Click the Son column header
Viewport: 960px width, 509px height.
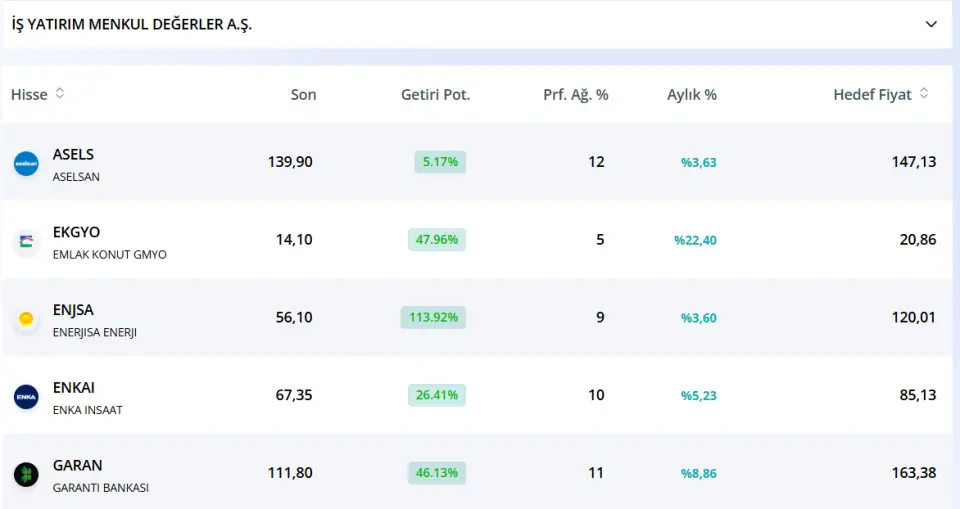pyautogui.click(x=303, y=95)
